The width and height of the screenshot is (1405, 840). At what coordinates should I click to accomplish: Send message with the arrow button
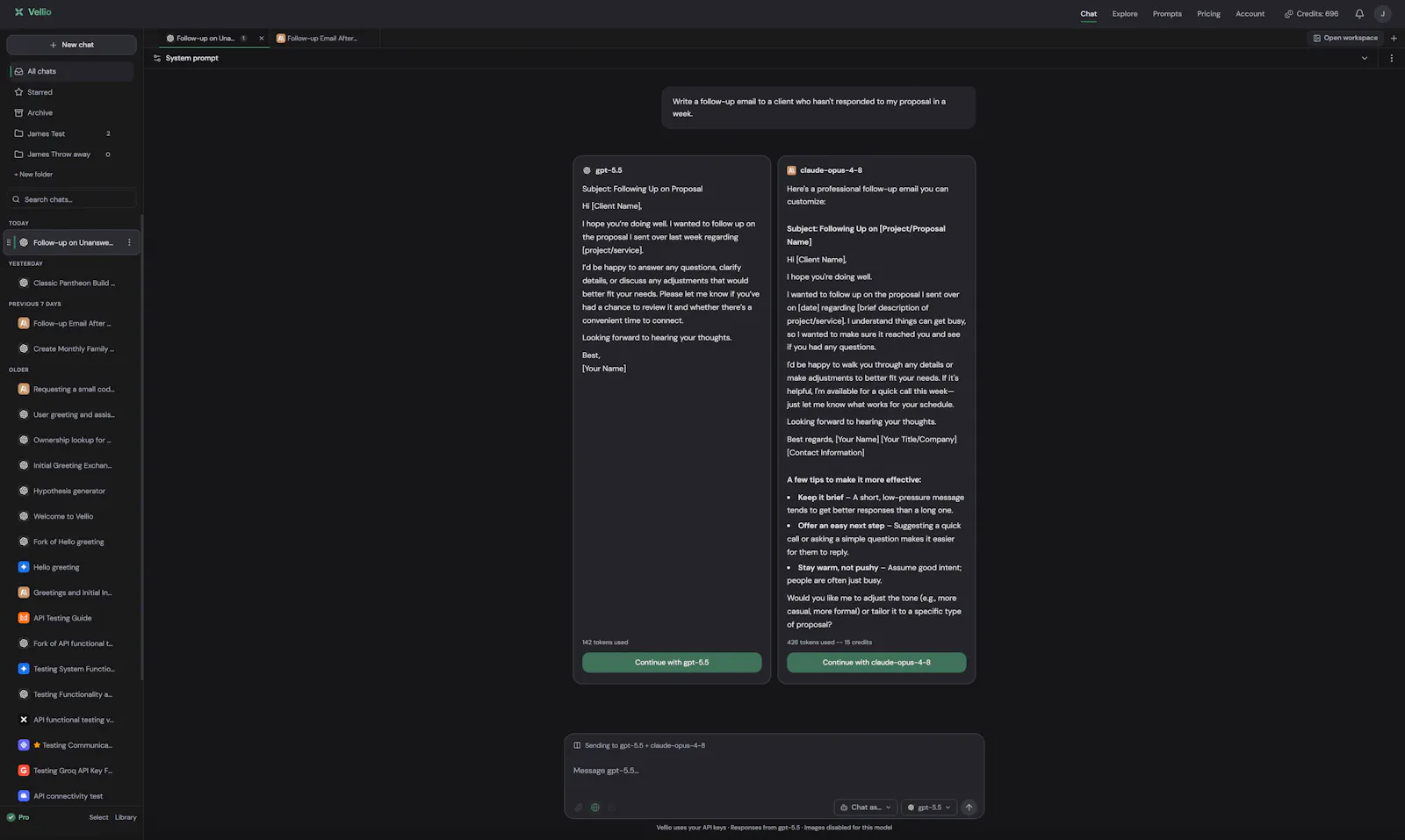pos(969,808)
